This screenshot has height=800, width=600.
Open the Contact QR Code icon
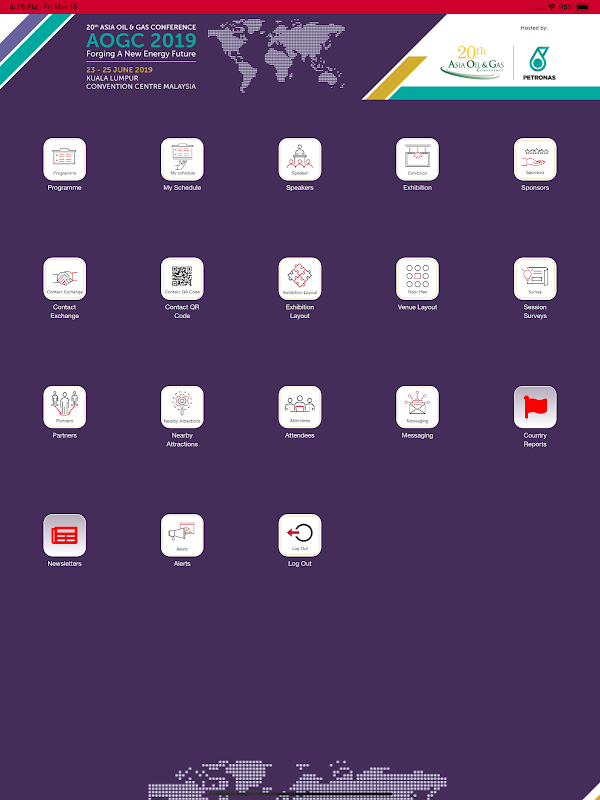point(182,279)
